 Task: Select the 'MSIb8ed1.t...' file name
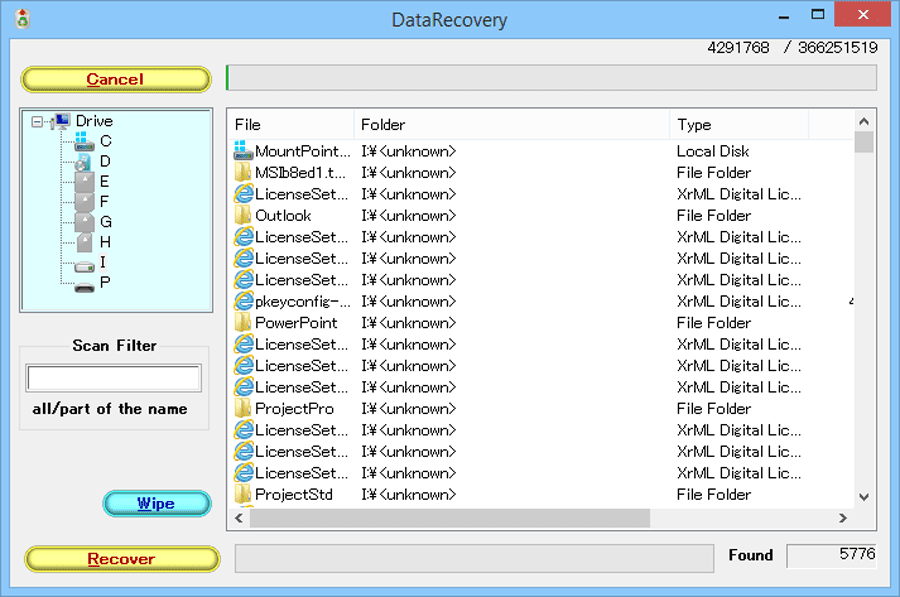[x=300, y=173]
